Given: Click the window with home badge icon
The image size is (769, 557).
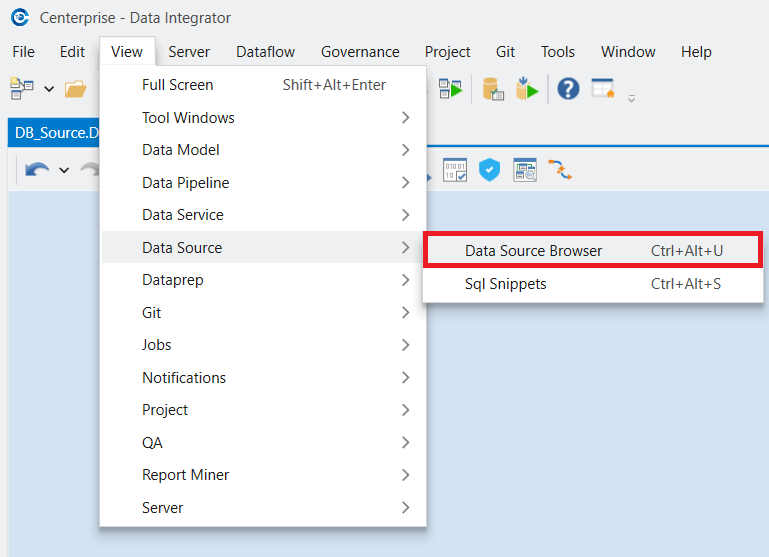Looking at the screenshot, I should click(602, 89).
